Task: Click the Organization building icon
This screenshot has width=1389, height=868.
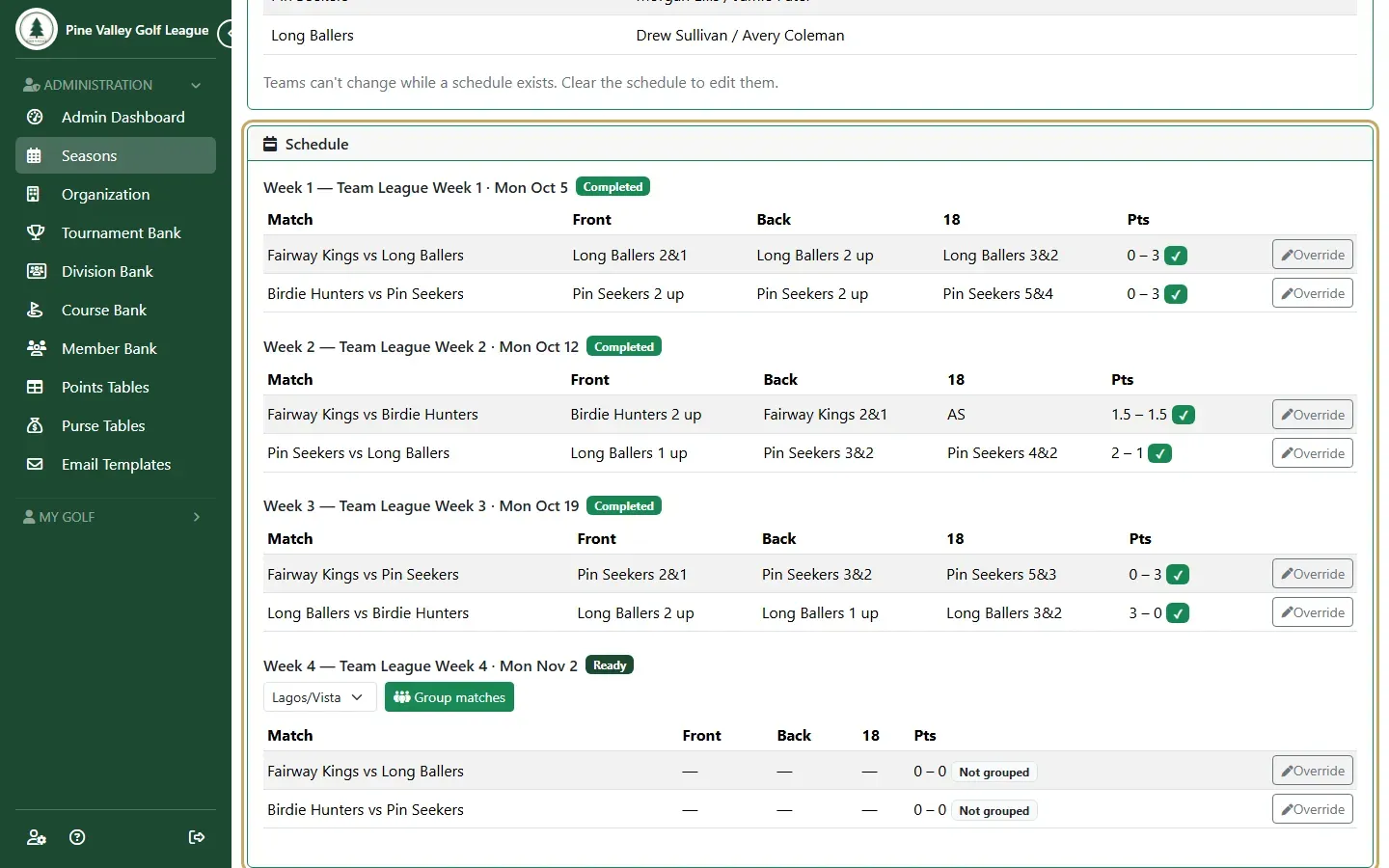Action: click(34, 194)
